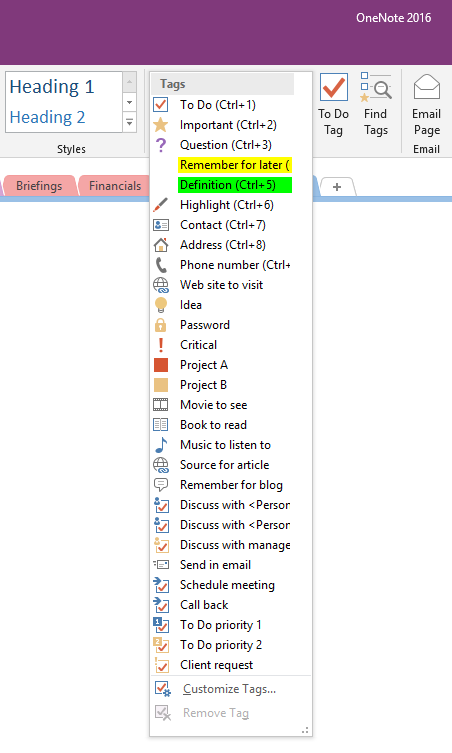
Task: Click the To Do Tag checkbox button
Action: pyautogui.click(x=333, y=87)
